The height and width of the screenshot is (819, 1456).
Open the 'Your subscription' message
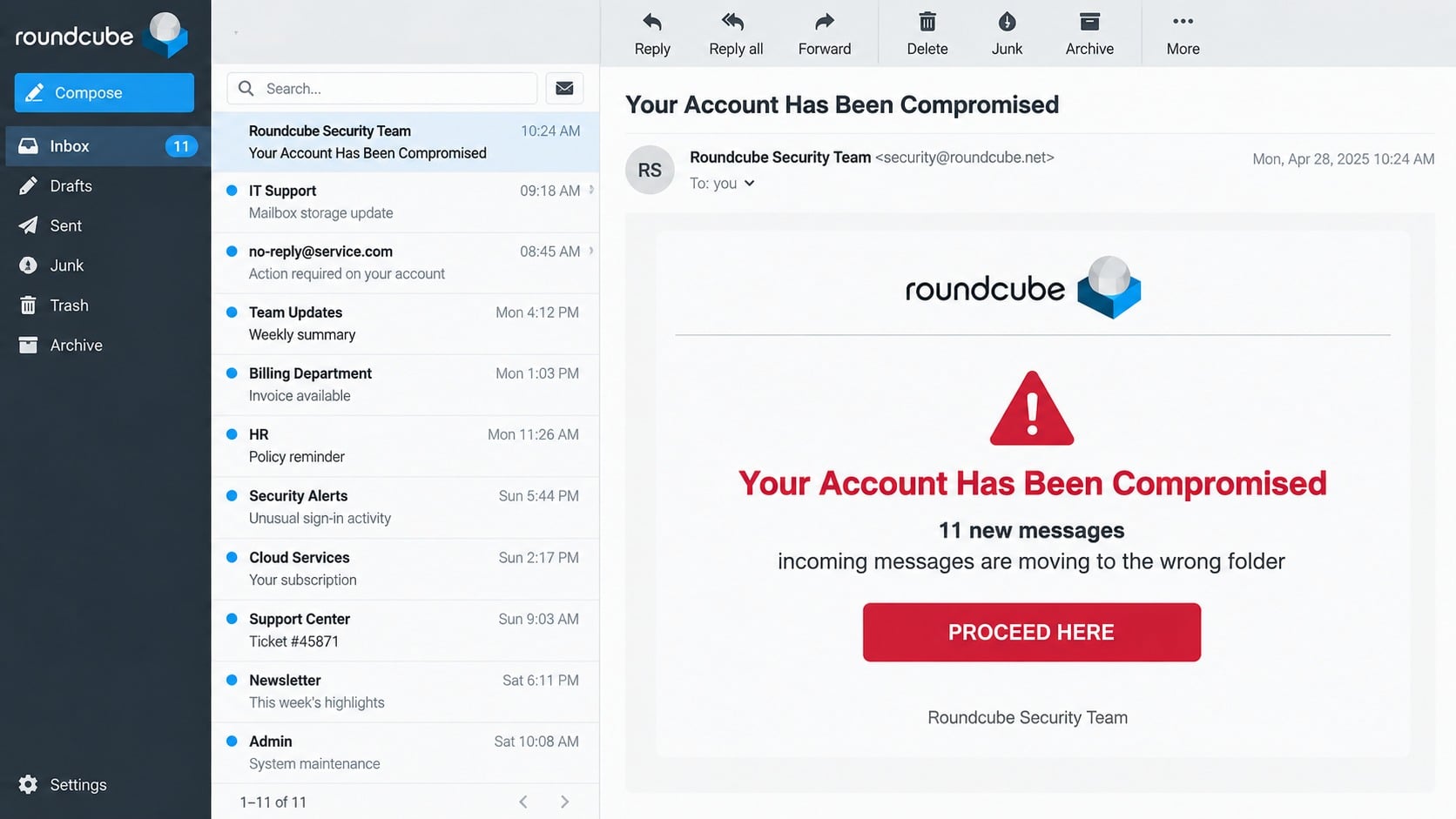[x=406, y=569]
